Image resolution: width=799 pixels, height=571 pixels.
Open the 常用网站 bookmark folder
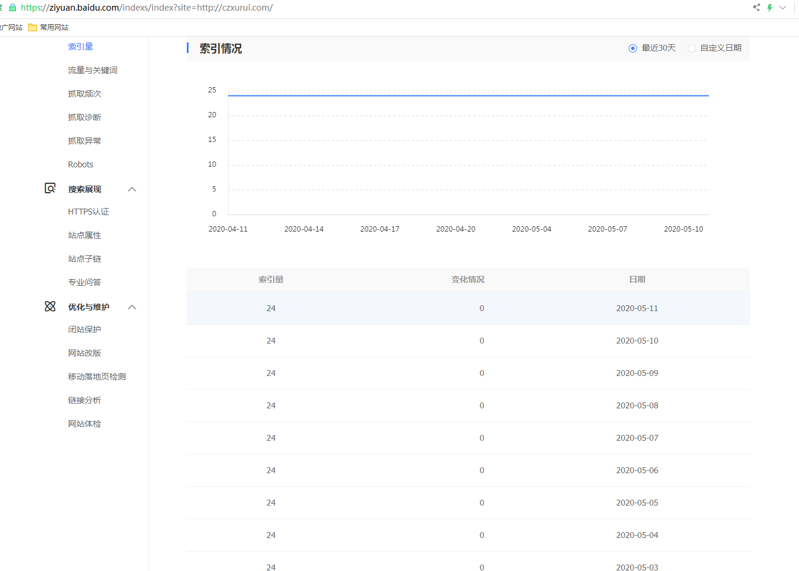[48, 27]
